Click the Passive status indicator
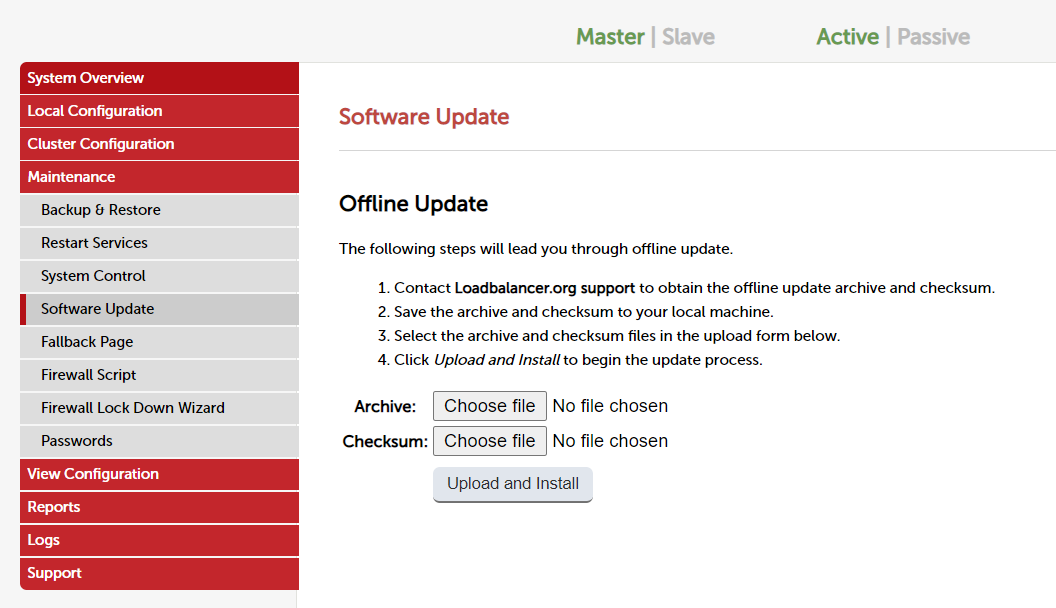1056x608 pixels. point(933,36)
